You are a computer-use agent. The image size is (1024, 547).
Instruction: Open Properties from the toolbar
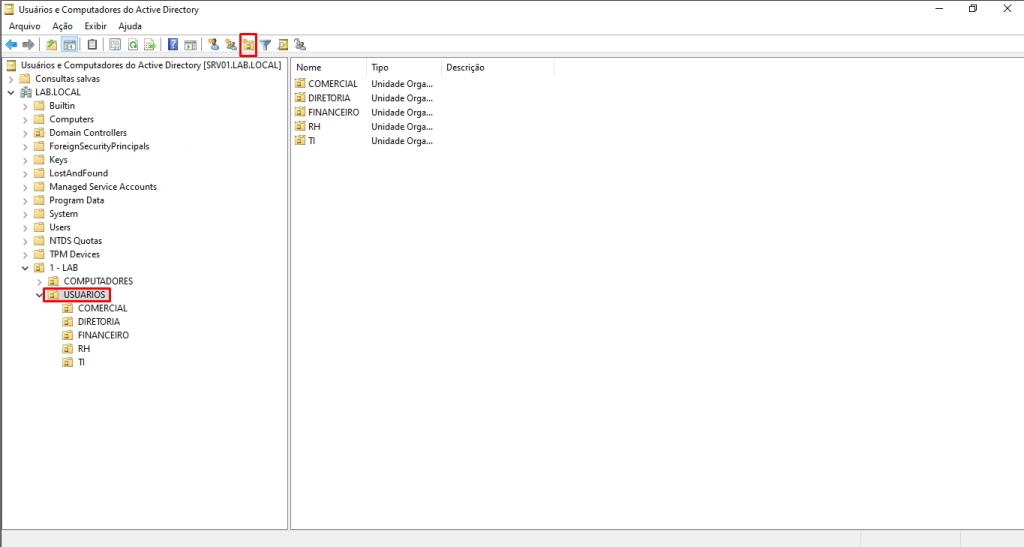[x=115, y=44]
